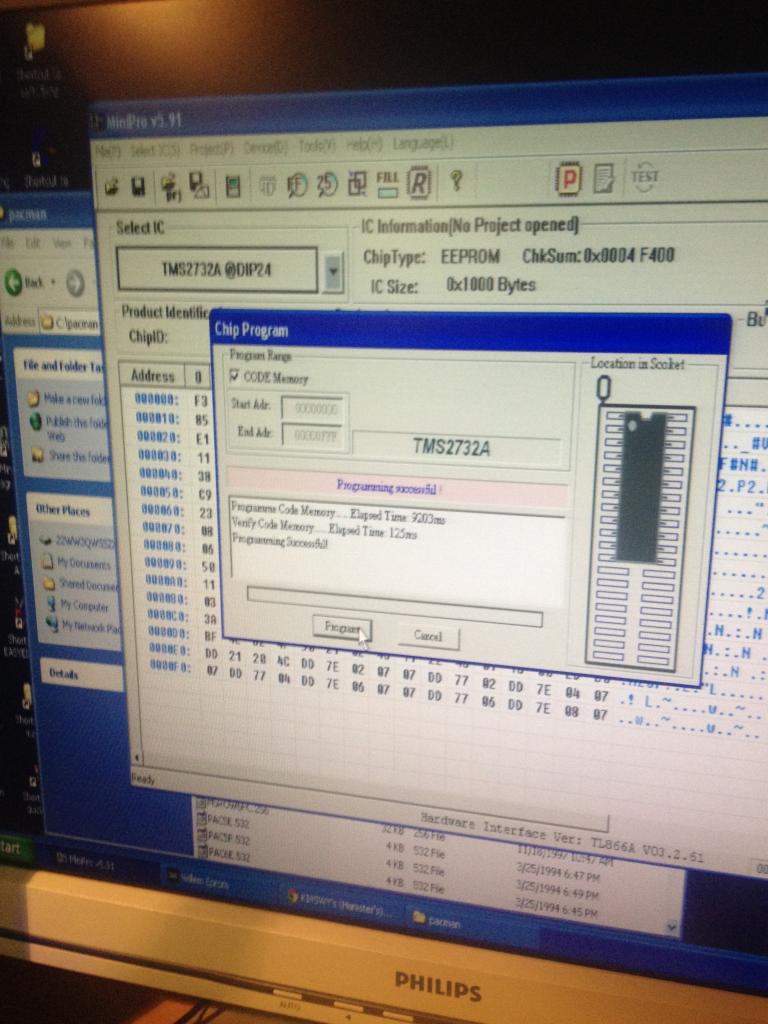The height and width of the screenshot is (1024, 768).
Task: Click the FILL buffer toolbar icon
Action: [x=387, y=182]
